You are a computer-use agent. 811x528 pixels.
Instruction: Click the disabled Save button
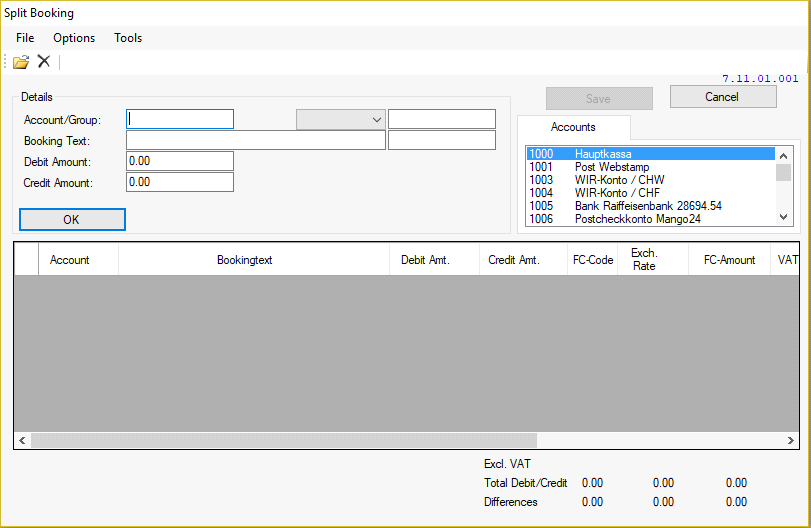599,98
